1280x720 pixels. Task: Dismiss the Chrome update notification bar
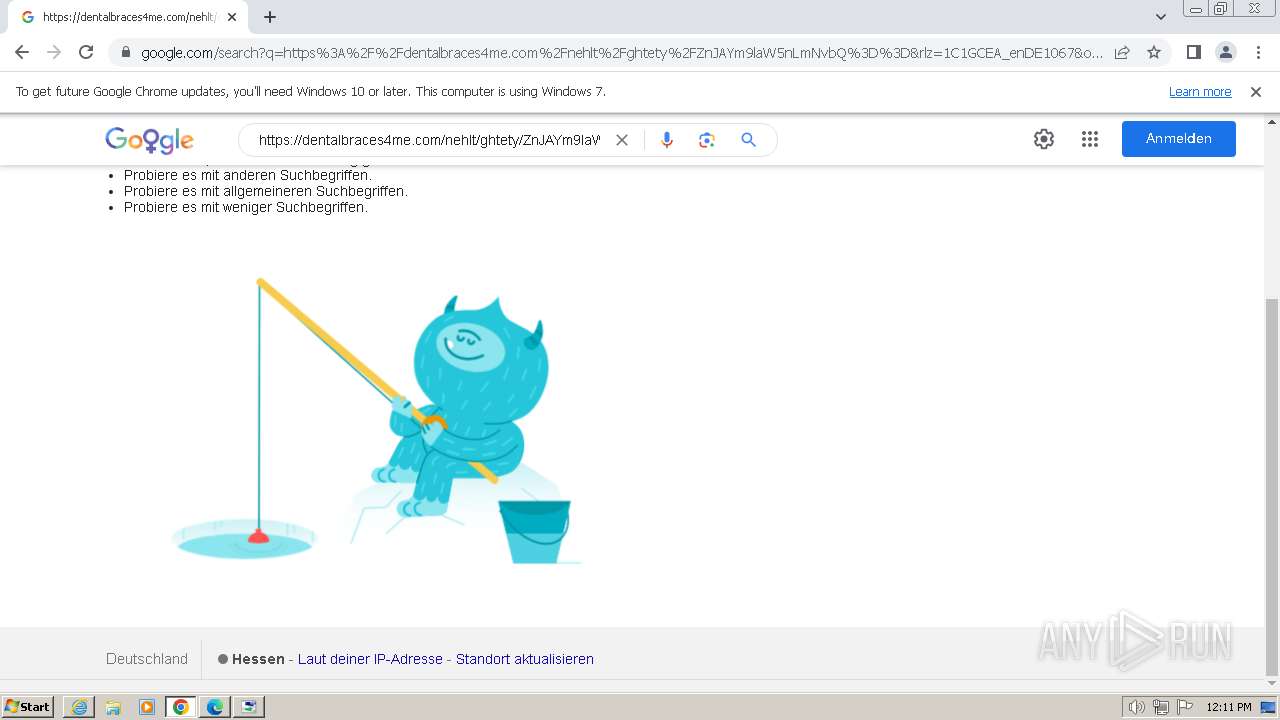[x=1256, y=92]
